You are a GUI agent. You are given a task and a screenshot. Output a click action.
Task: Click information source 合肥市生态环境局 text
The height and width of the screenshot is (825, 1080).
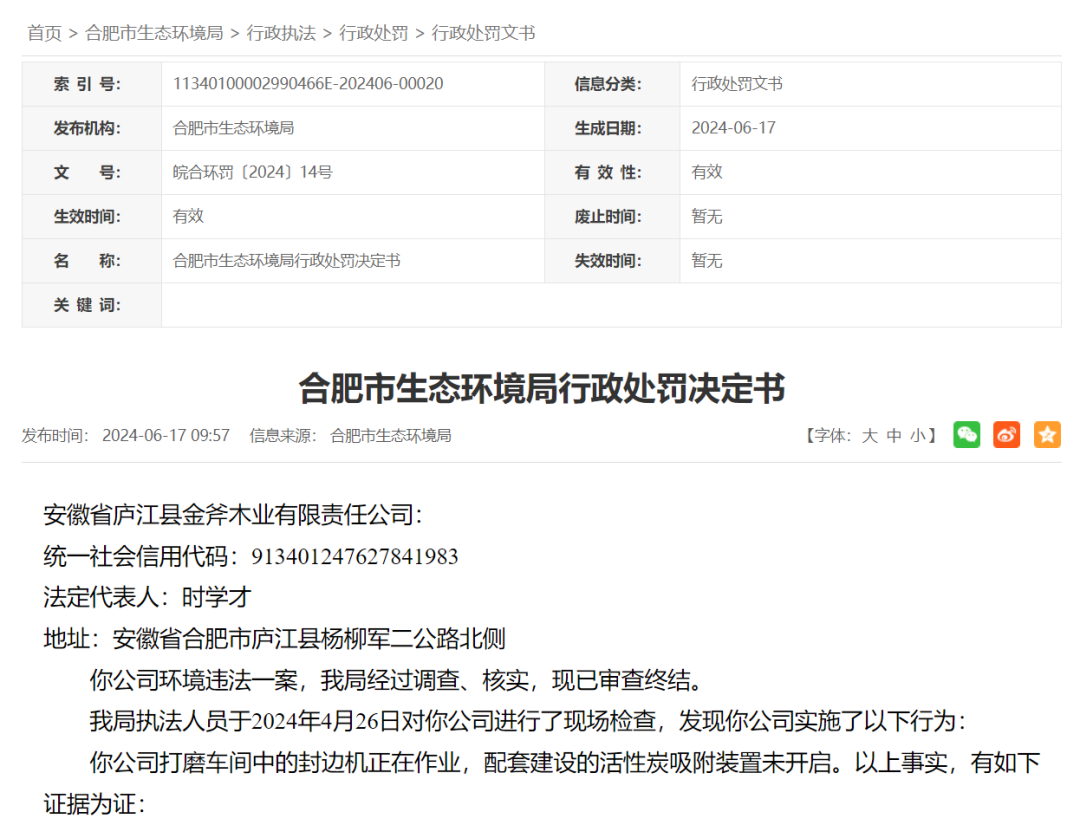tap(391, 435)
